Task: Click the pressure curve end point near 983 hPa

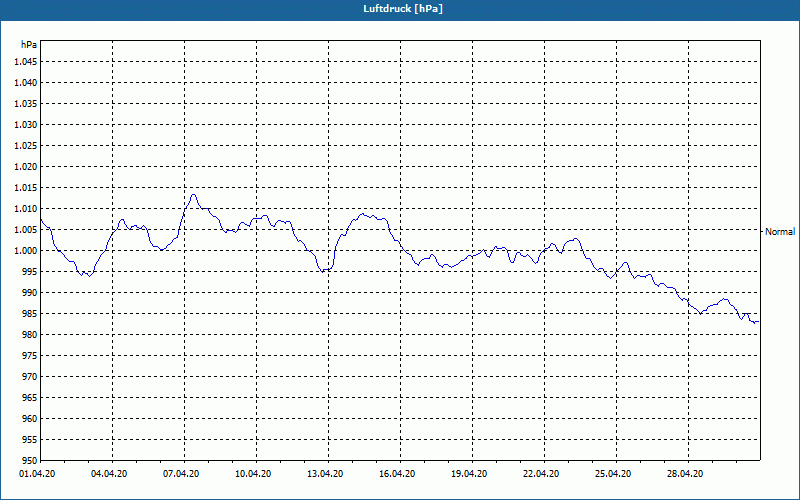Action: coord(758,322)
